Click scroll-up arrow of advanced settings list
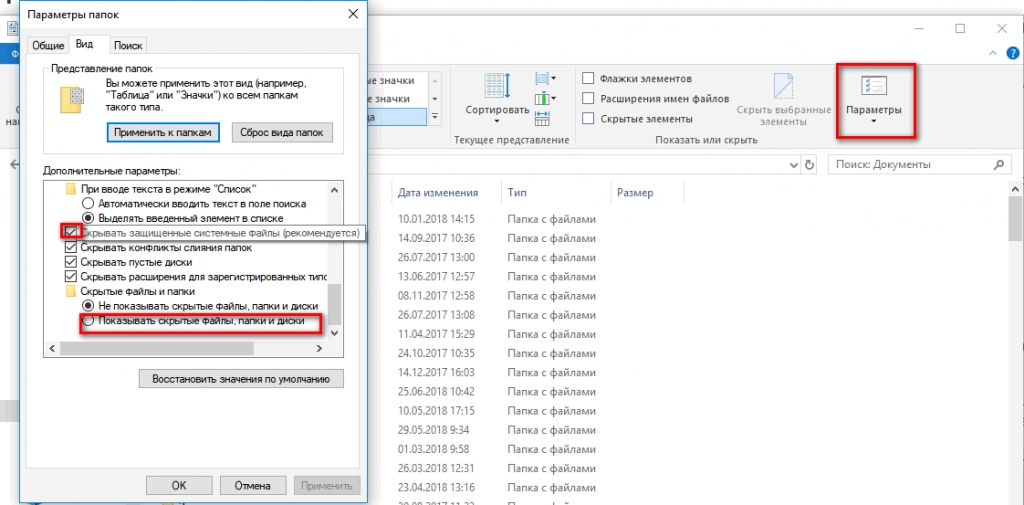This screenshot has width=1024, height=505. pyautogui.click(x=334, y=189)
